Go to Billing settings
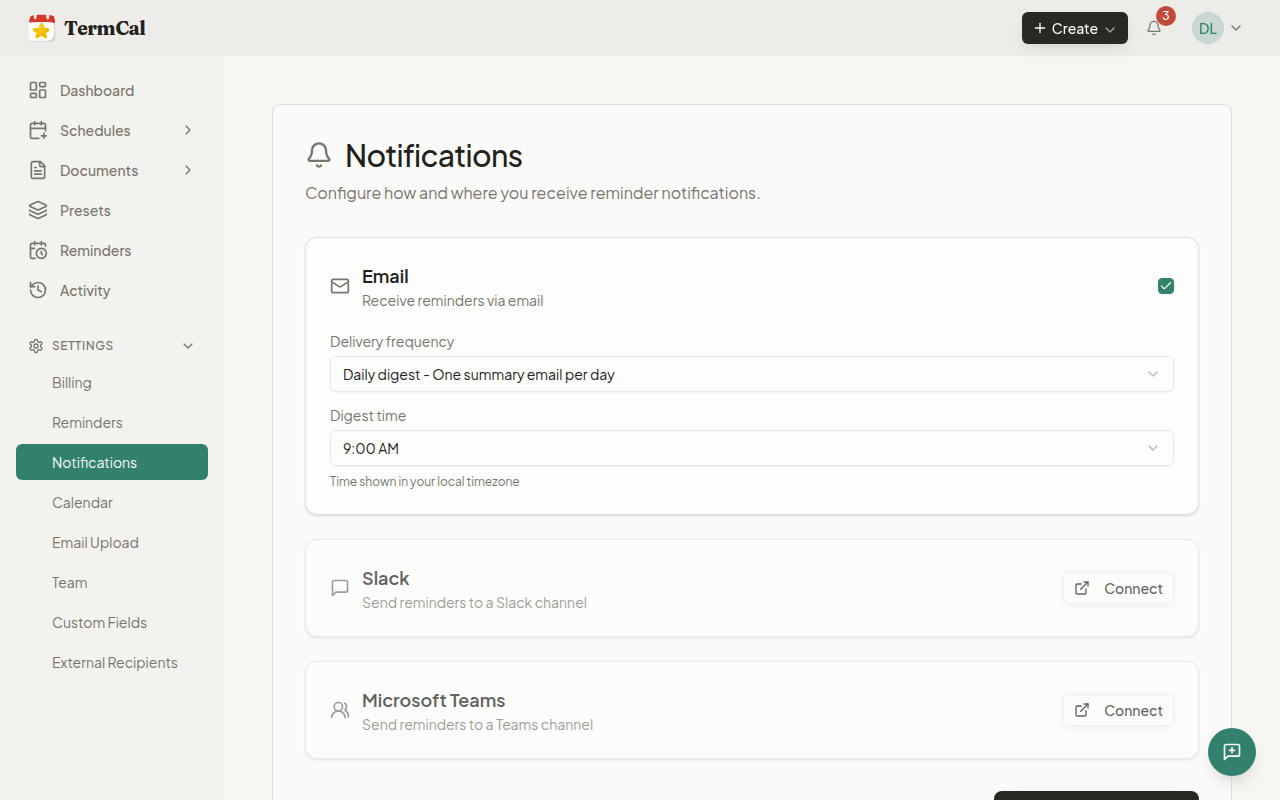The image size is (1280, 800). pos(72,383)
